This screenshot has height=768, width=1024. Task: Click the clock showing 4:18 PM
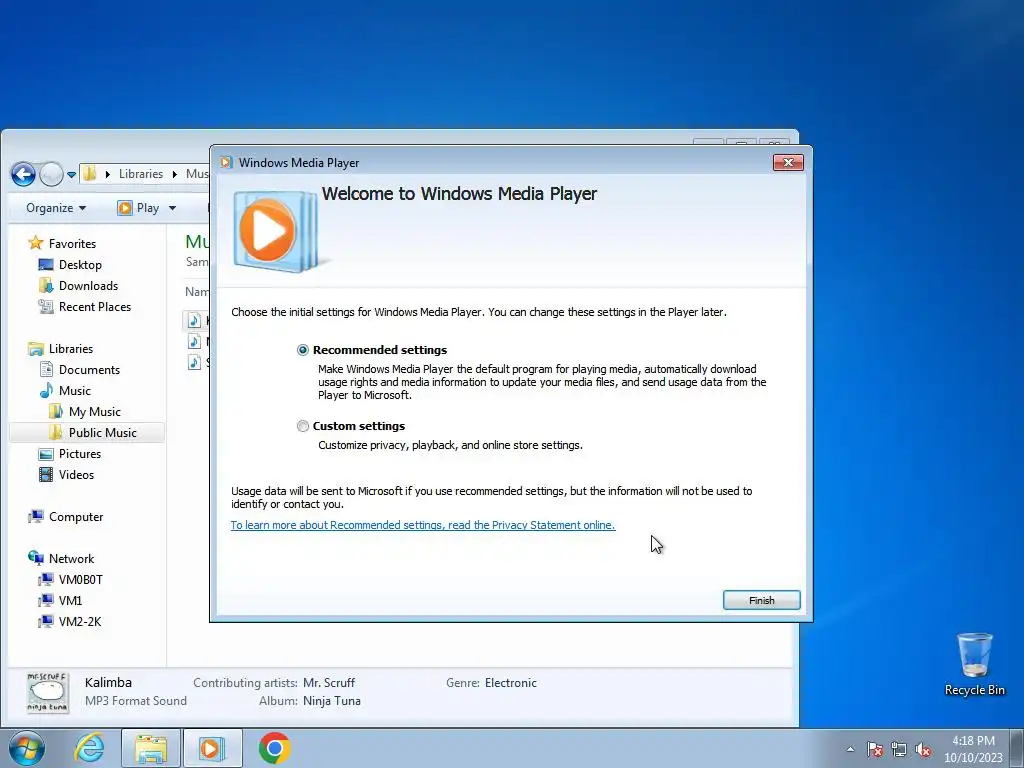[x=973, y=741]
